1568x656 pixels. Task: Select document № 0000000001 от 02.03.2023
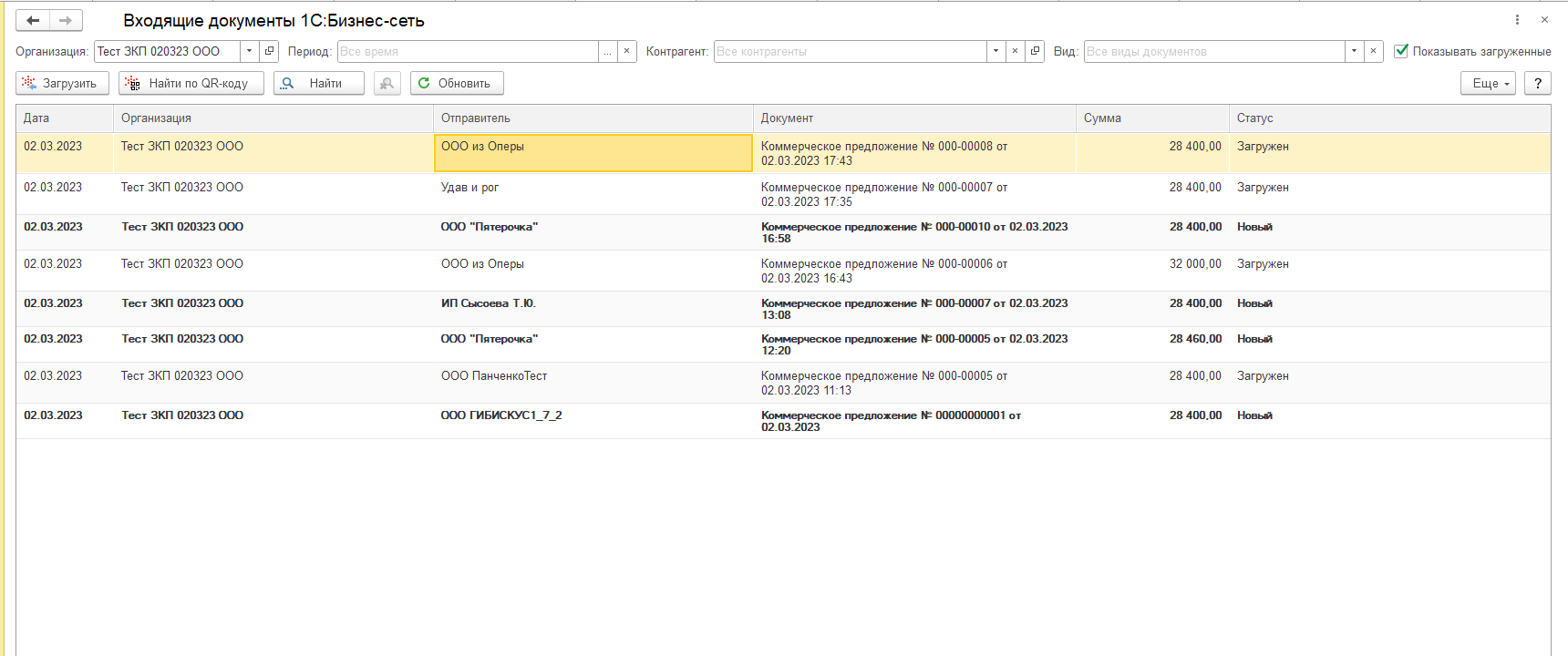coord(914,421)
